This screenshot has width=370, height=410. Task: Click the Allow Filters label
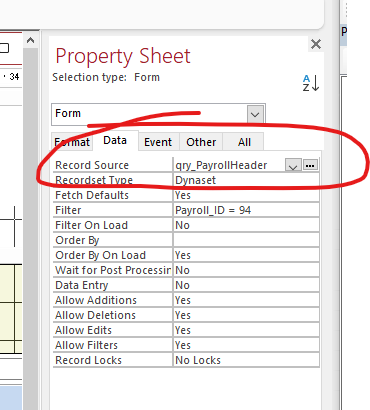pos(86,345)
